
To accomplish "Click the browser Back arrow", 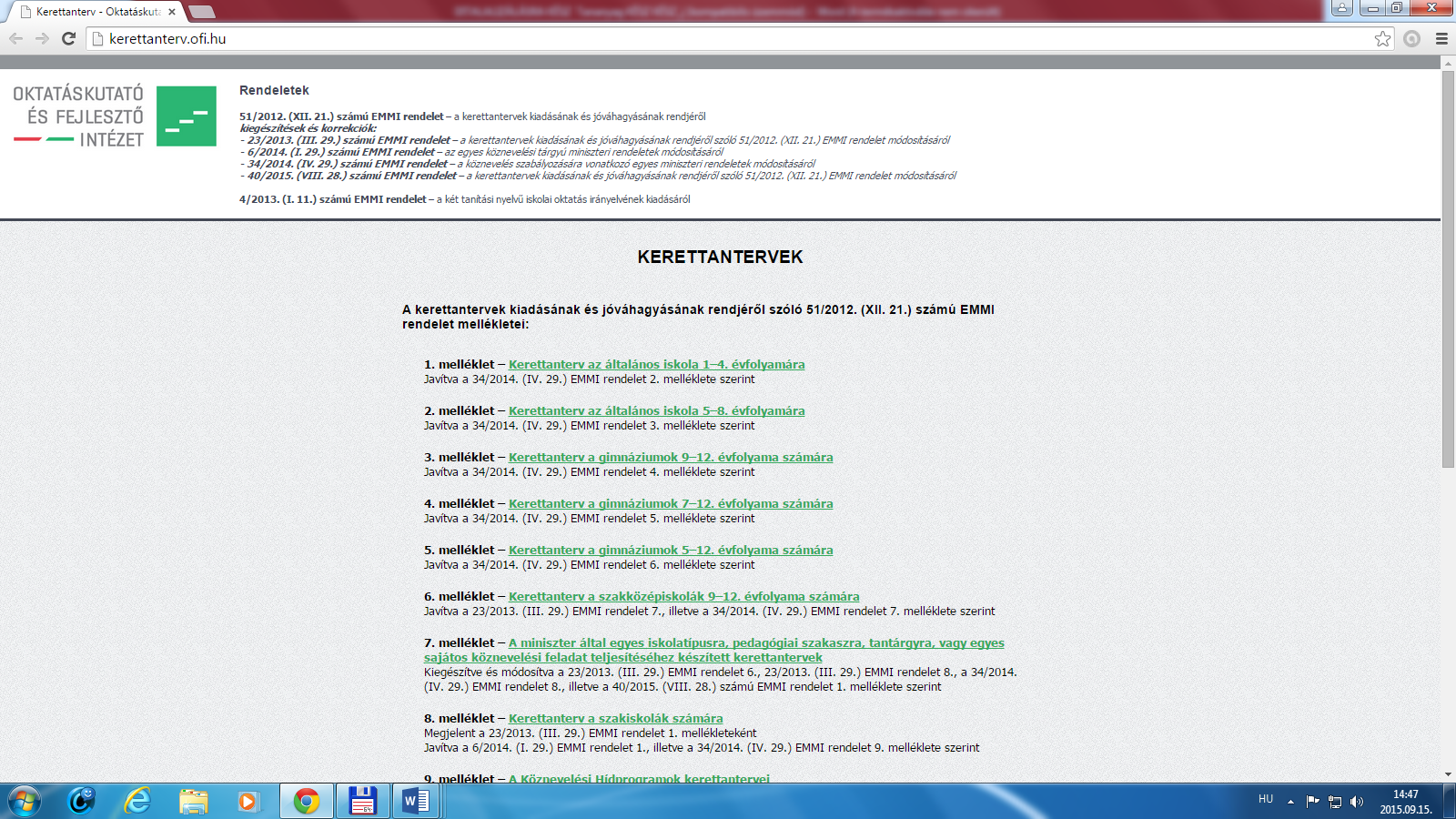I will coord(15,38).
